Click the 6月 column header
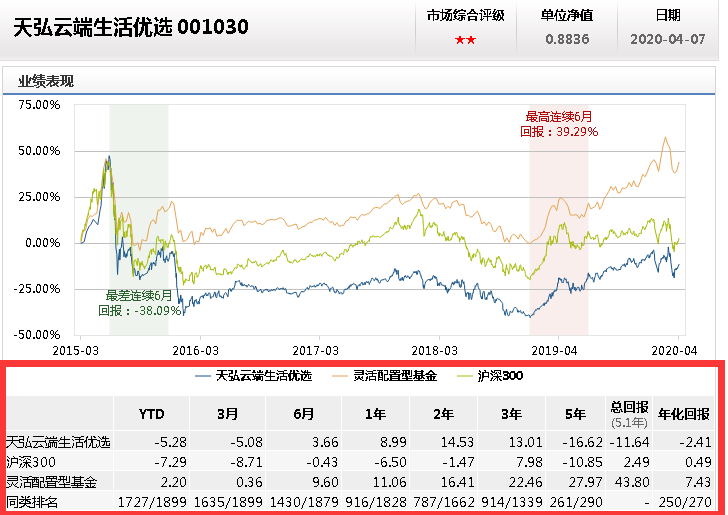The height and width of the screenshot is (515, 728). 304,413
